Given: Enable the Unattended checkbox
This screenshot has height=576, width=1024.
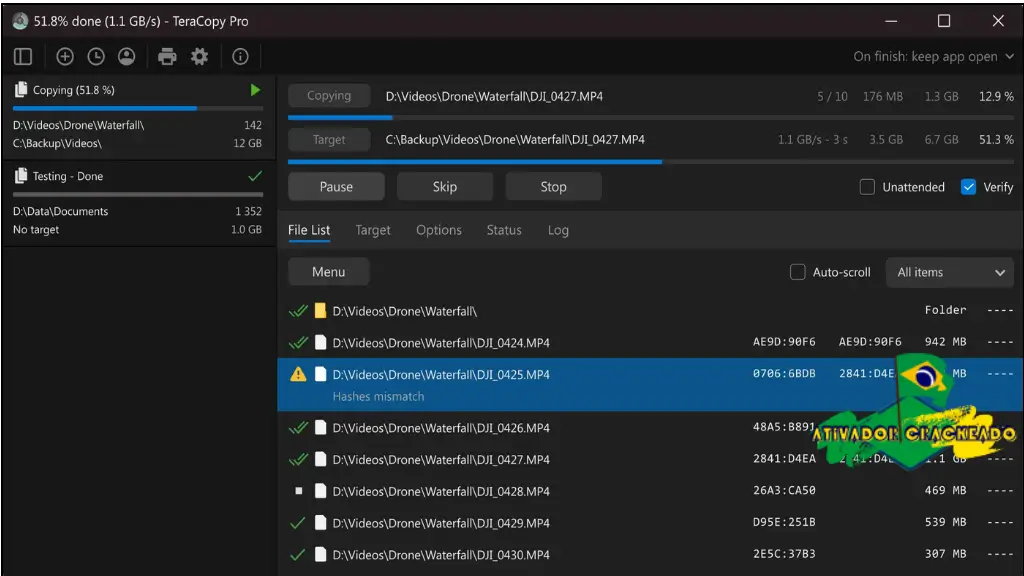Looking at the screenshot, I should [x=867, y=187].
